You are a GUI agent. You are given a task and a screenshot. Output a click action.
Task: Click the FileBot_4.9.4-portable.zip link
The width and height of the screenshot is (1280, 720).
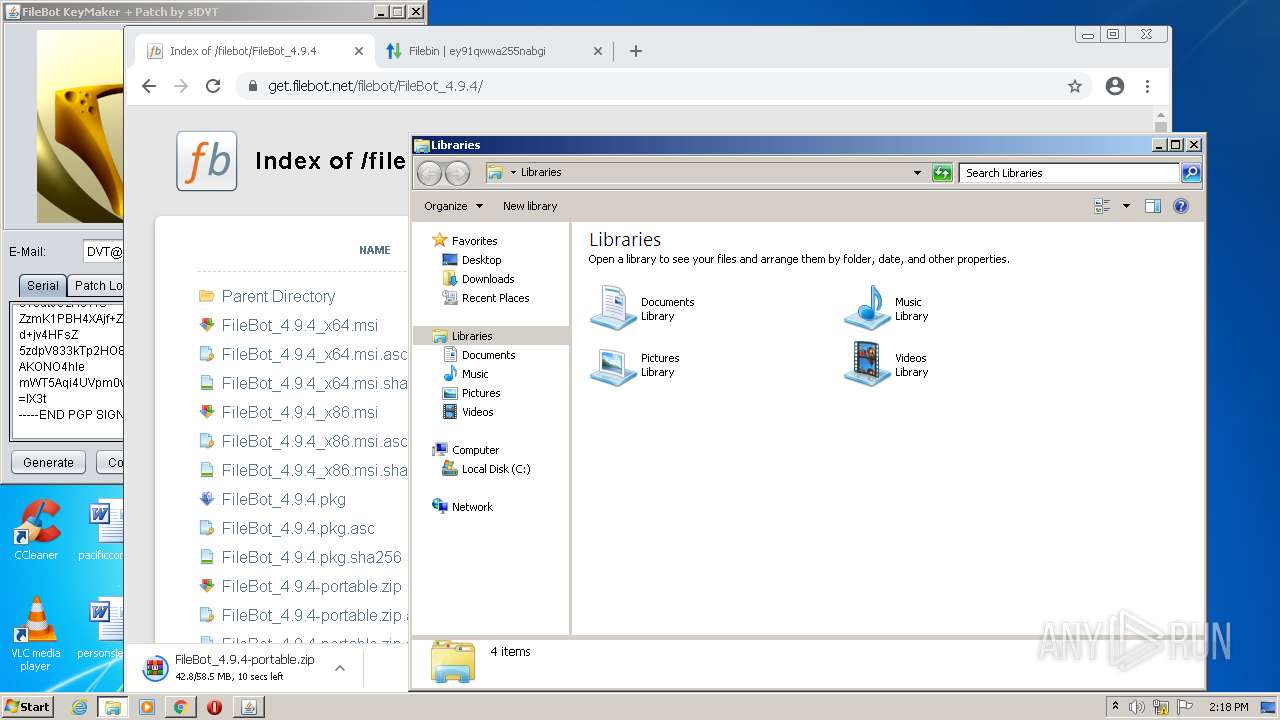(x=312, y=586)
